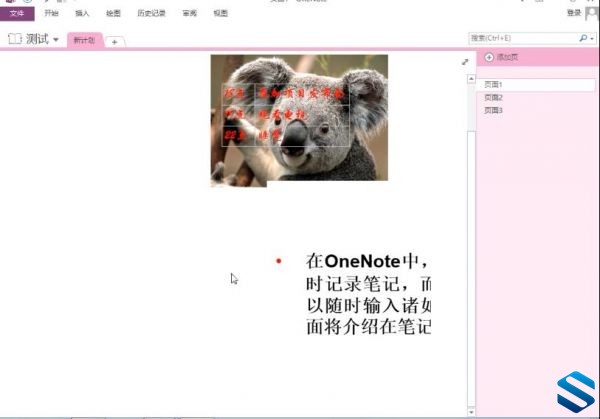Expand the 测试 notebook dropdown arrow
The width and height of the screenshot is (600, 419).
coord(56,39)
